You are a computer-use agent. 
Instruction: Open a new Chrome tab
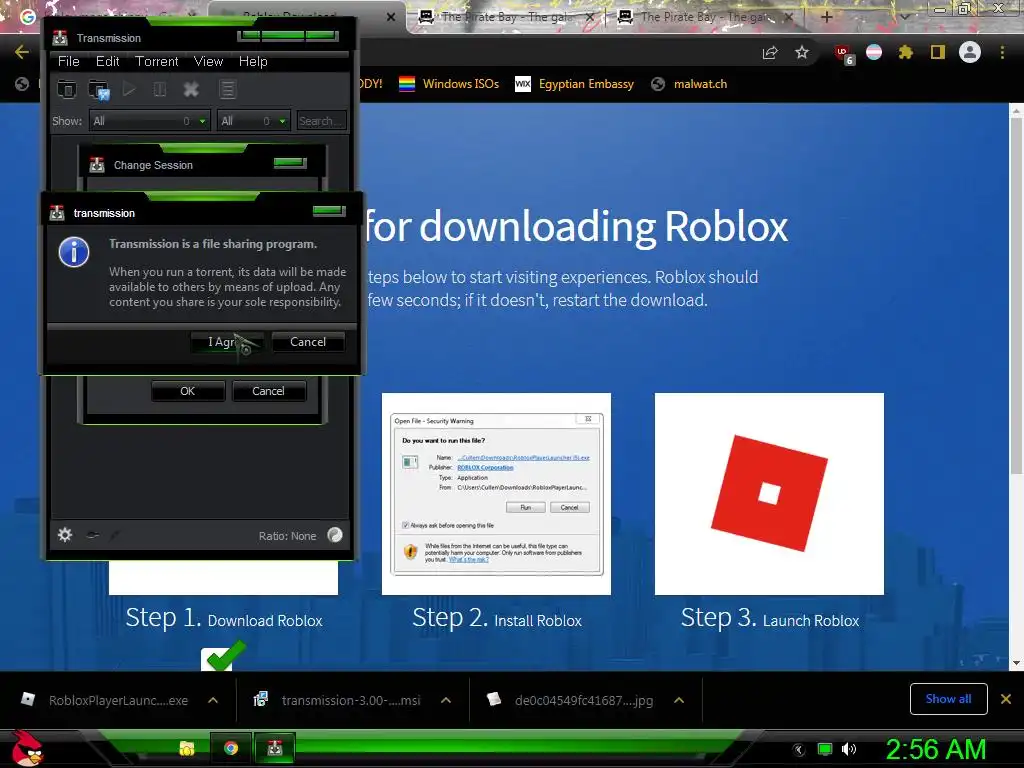(826, 17)
